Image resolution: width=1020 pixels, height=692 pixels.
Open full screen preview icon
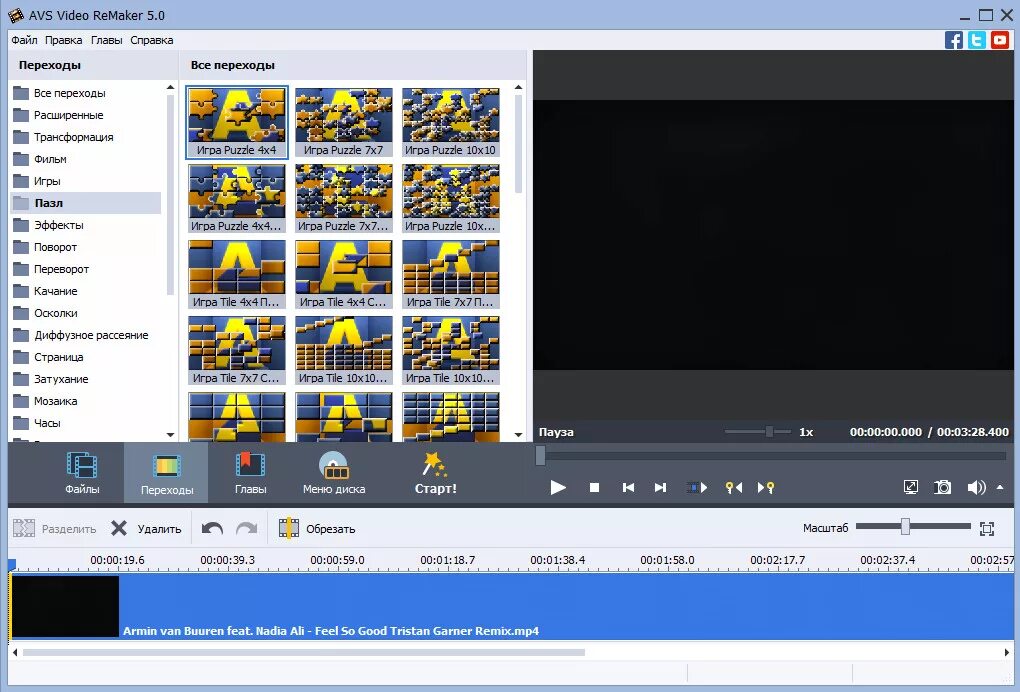tap(911, 487)
